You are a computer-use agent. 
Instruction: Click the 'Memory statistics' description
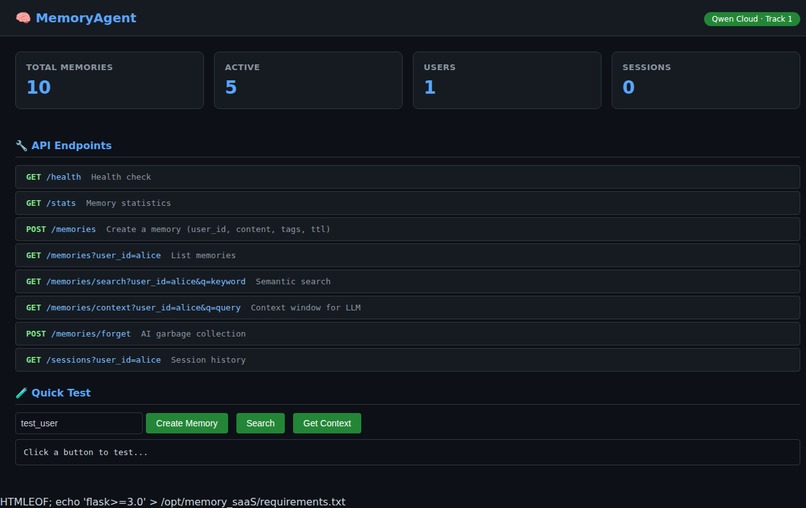[x=128, y=203]
